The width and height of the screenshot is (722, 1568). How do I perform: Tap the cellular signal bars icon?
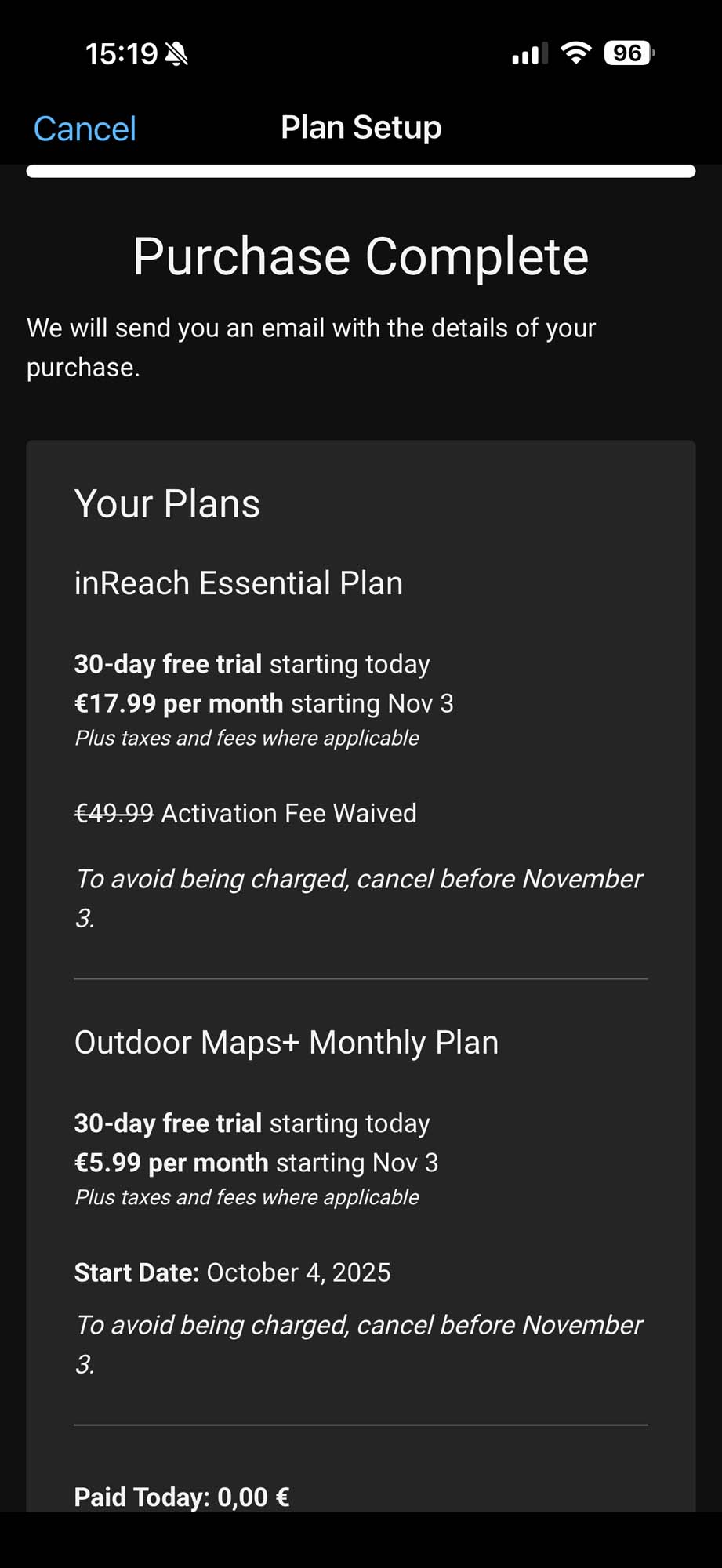coord(528,53)
